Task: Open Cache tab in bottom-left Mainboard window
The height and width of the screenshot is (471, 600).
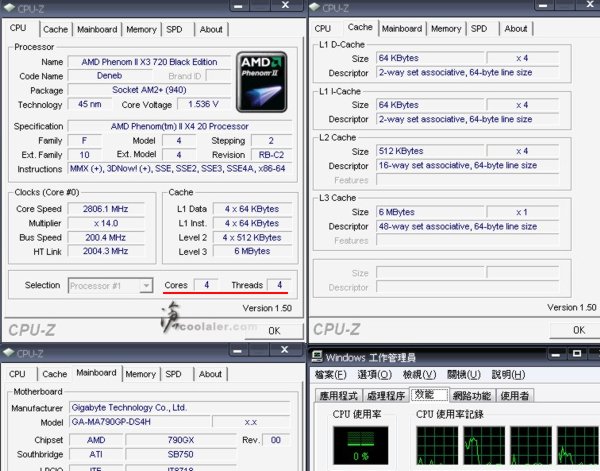Action: tap(55, 374)
